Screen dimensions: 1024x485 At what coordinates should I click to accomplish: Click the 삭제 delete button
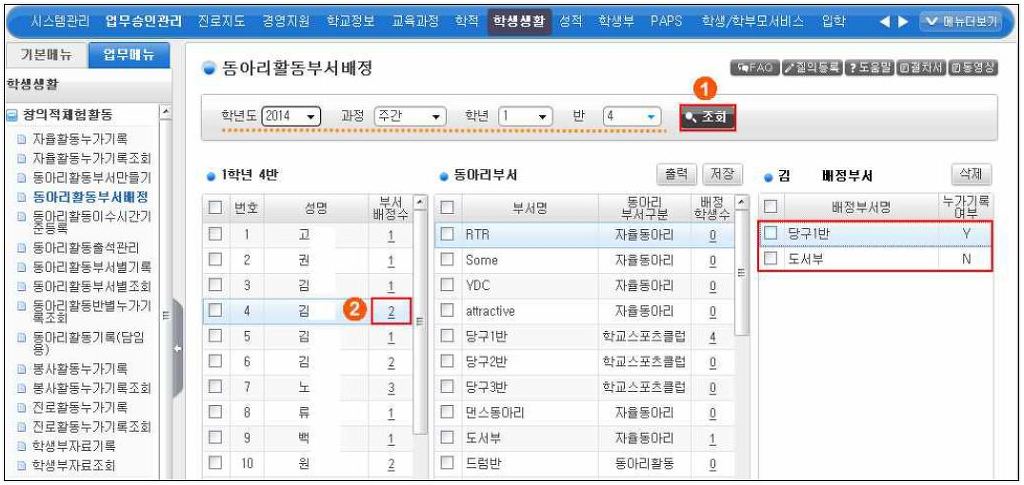[x=972, y=174]
